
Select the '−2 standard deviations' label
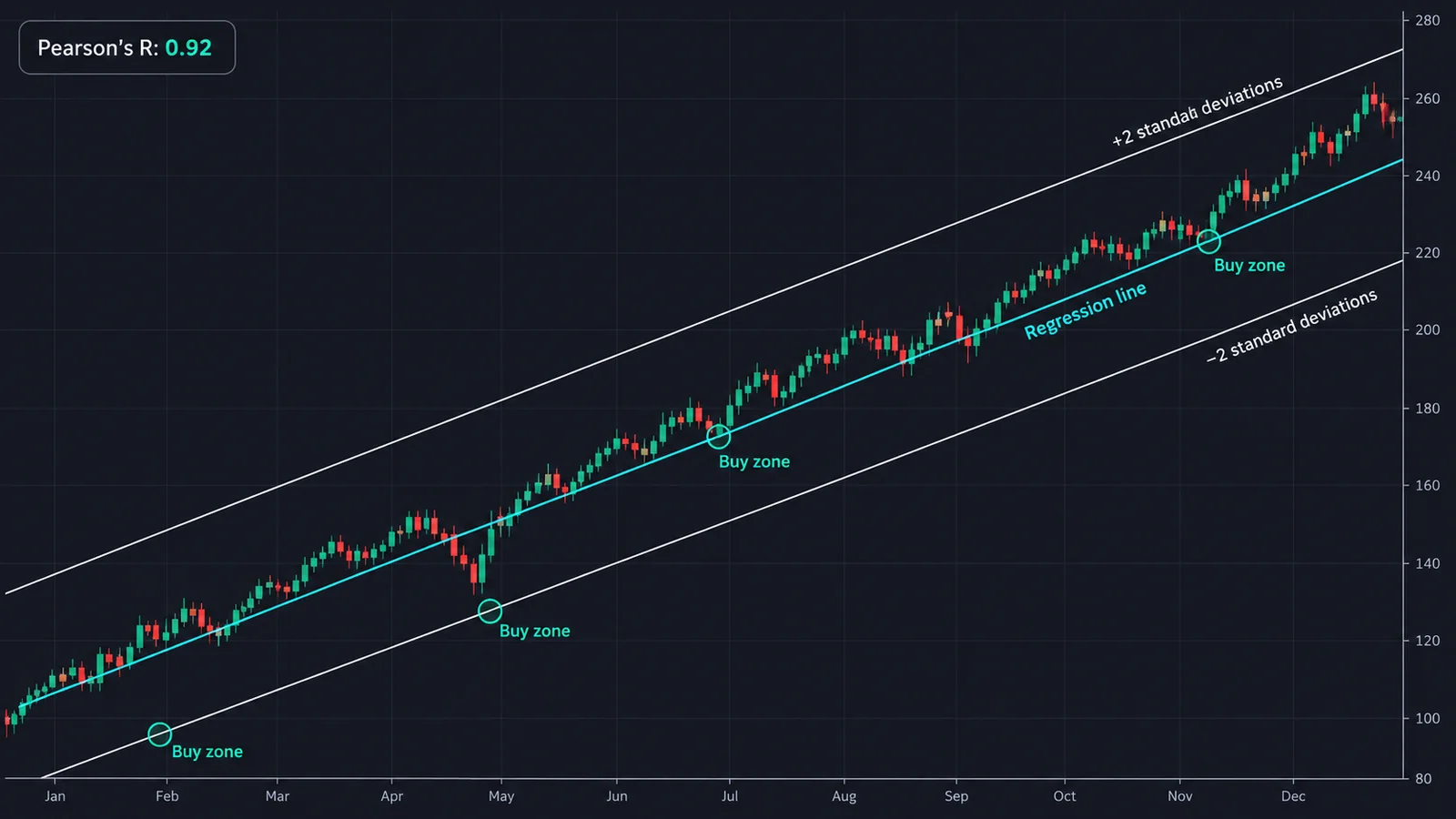(1292, 327)
